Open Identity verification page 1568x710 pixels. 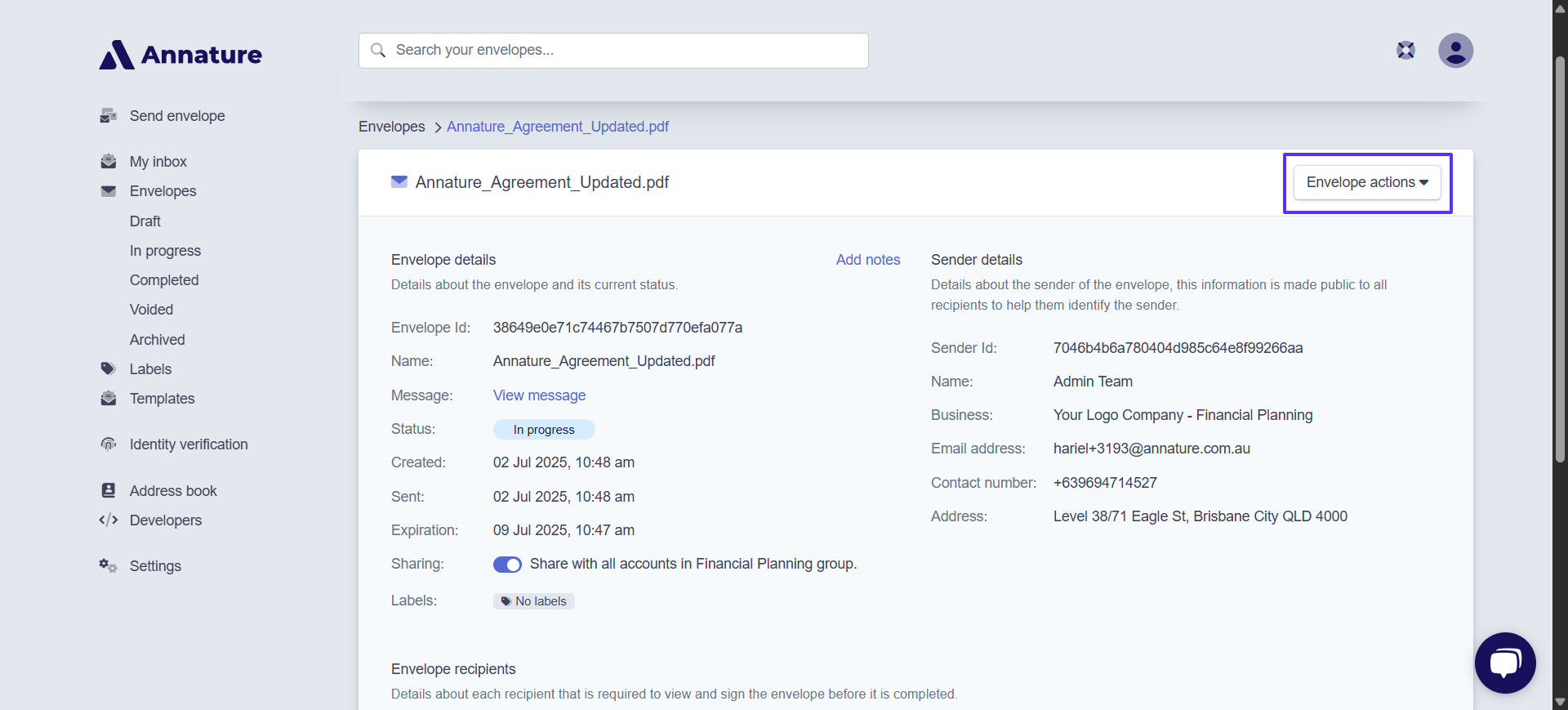point(189,444)
